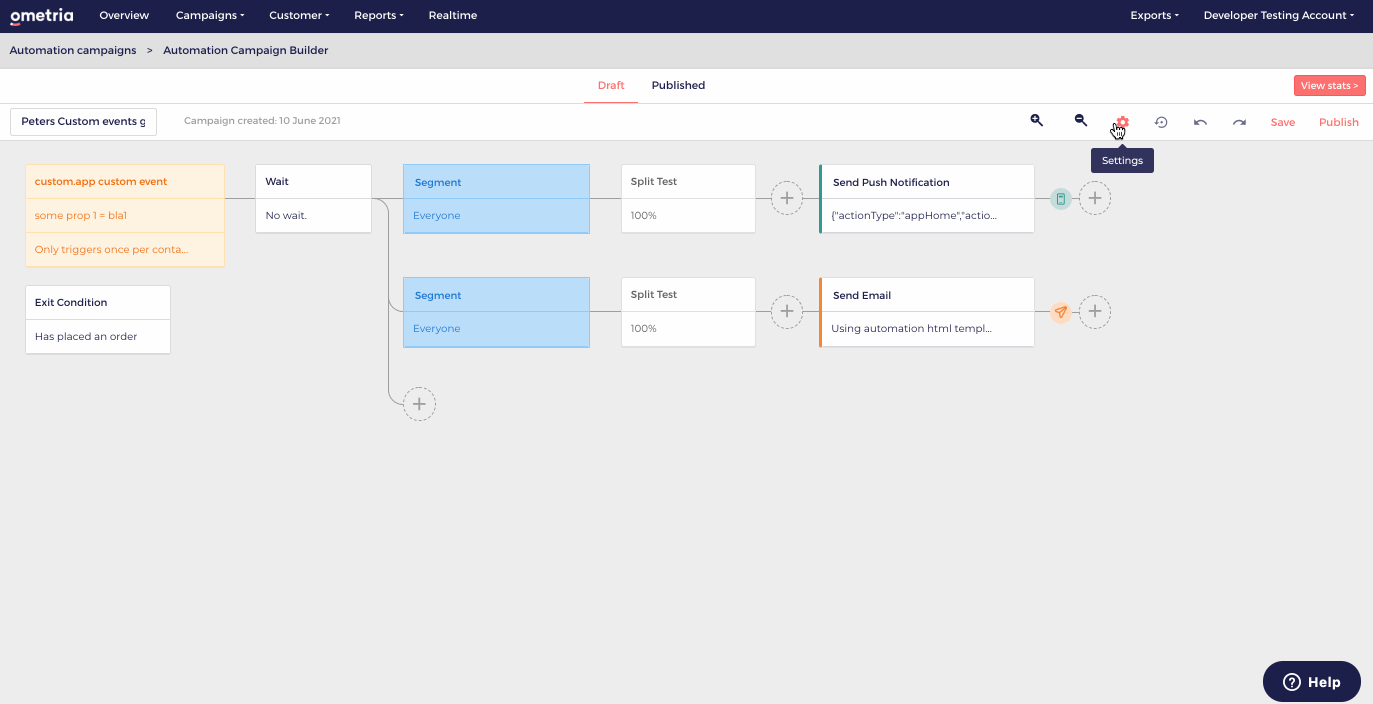Open Split Test before Send Email
The image size is (1373, 704).
tap(688, 312)
